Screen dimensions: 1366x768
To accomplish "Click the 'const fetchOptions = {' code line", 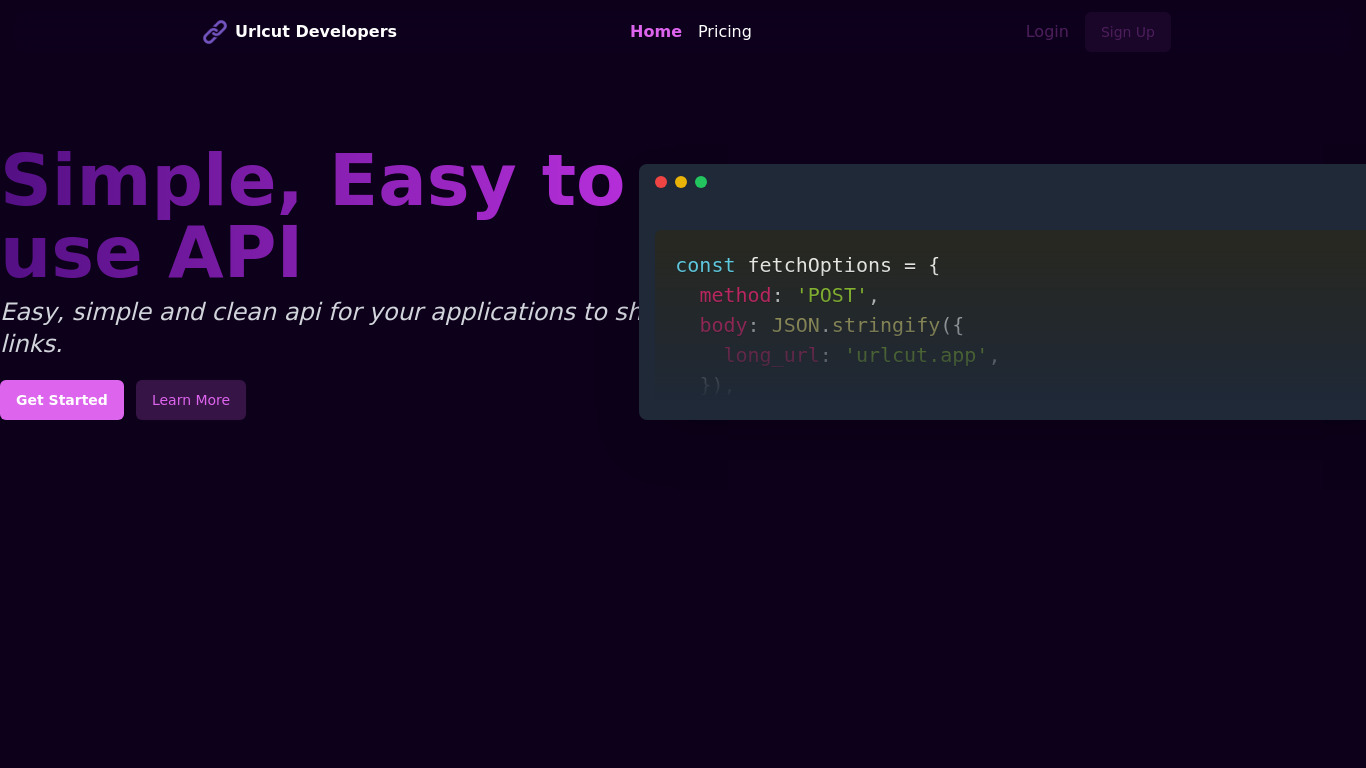I will click(808, 265).
